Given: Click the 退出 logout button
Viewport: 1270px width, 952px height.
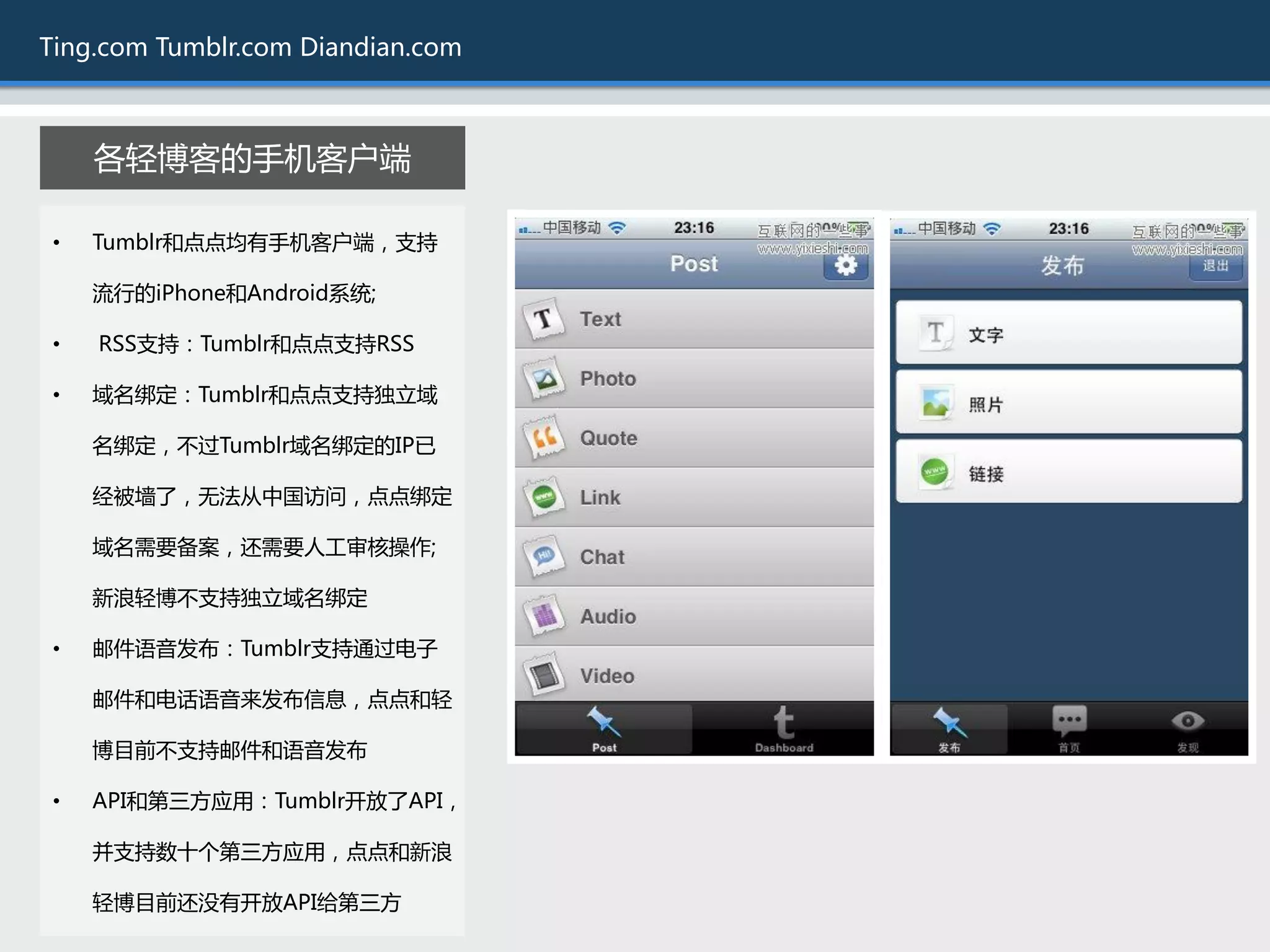Looking at the screenshot, I should point(1215,266).
